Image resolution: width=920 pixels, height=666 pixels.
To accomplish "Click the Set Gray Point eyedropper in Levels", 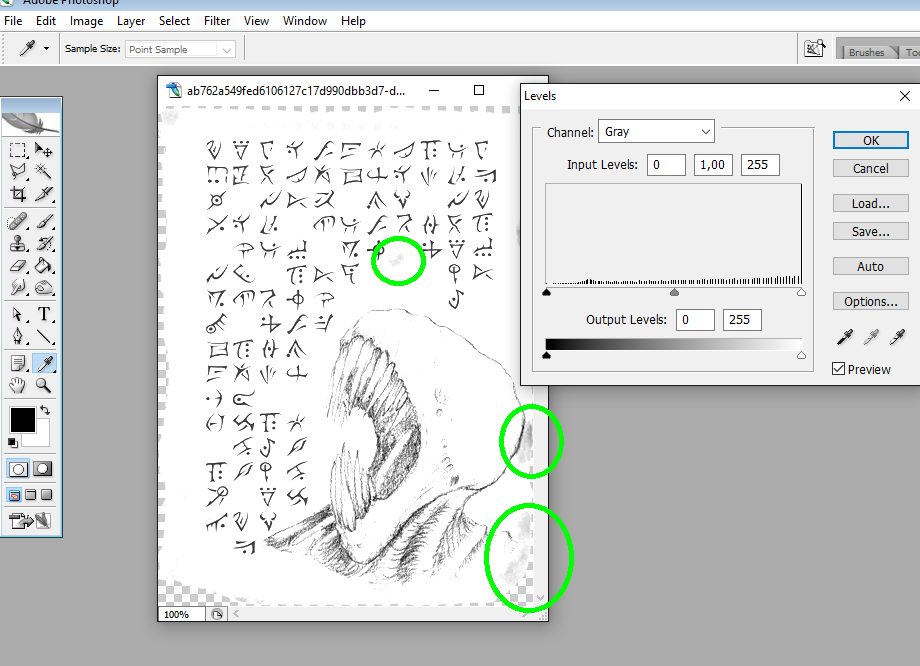I will 871,337.
